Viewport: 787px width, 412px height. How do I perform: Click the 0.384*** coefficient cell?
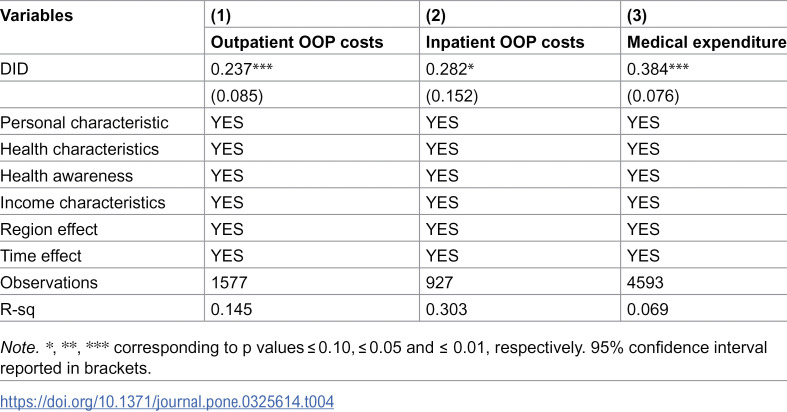tap(658, 69)
